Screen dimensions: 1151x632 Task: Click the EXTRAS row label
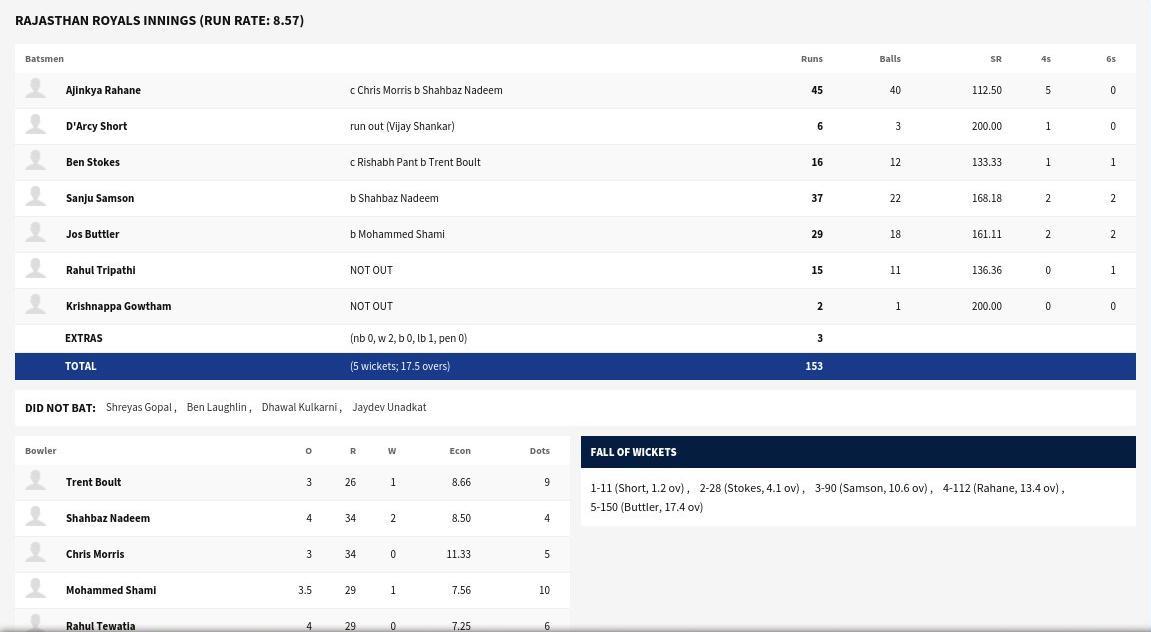click(x=84, y=338)
